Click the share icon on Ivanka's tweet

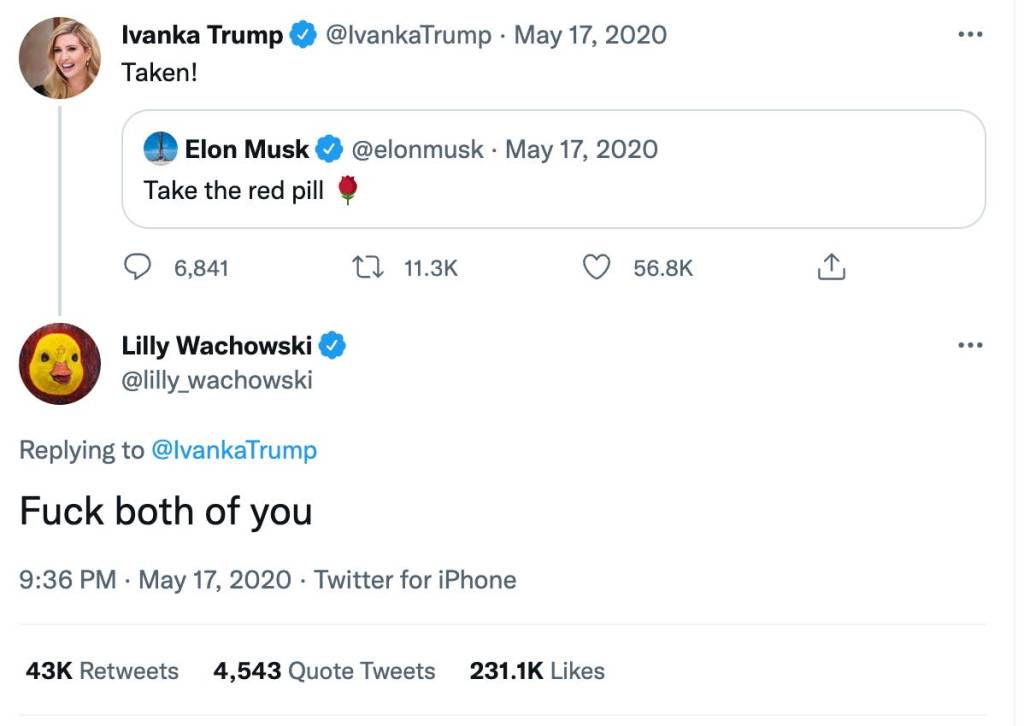tap(831, 268)
